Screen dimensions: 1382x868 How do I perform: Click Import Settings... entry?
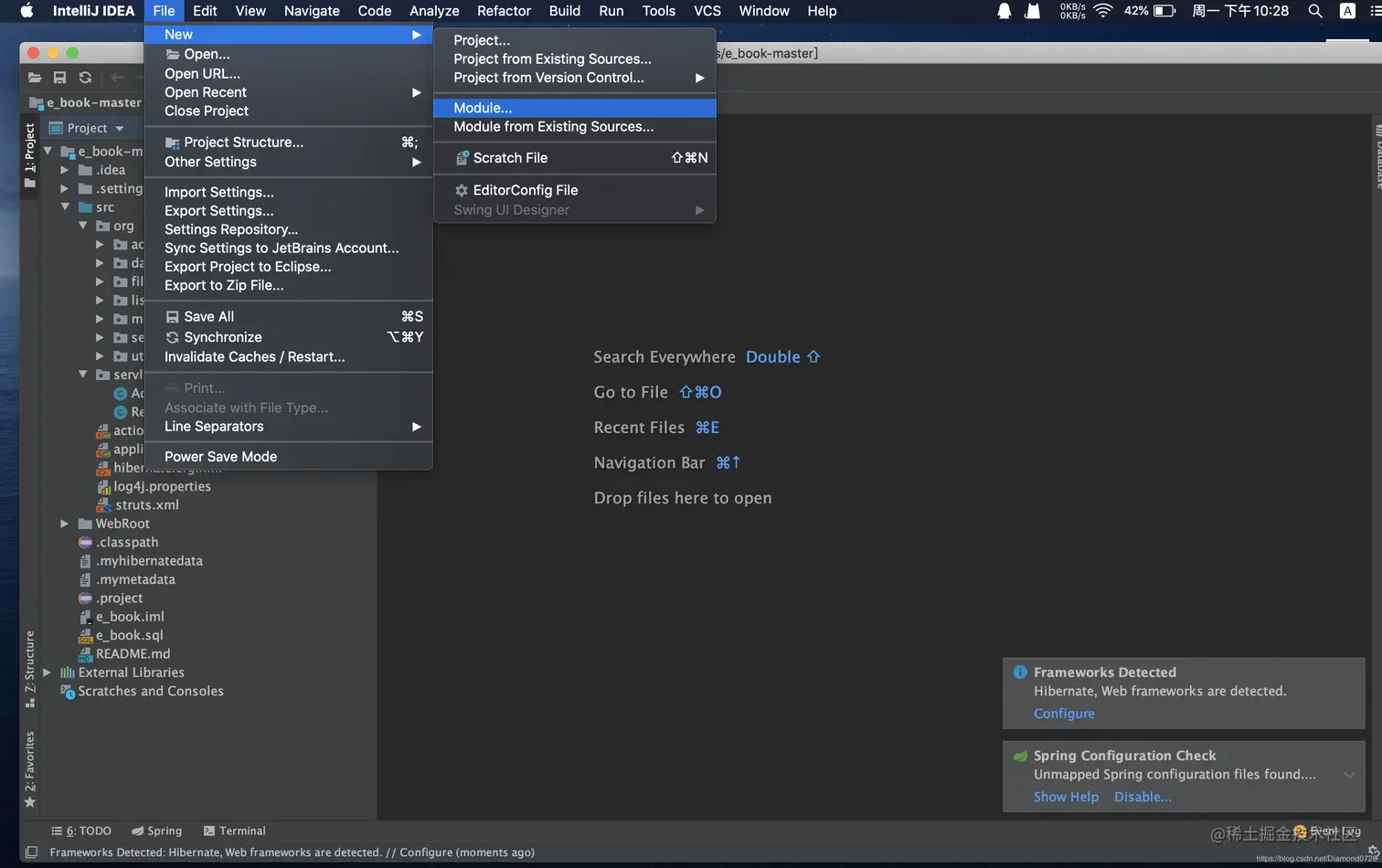click(289, 192)
